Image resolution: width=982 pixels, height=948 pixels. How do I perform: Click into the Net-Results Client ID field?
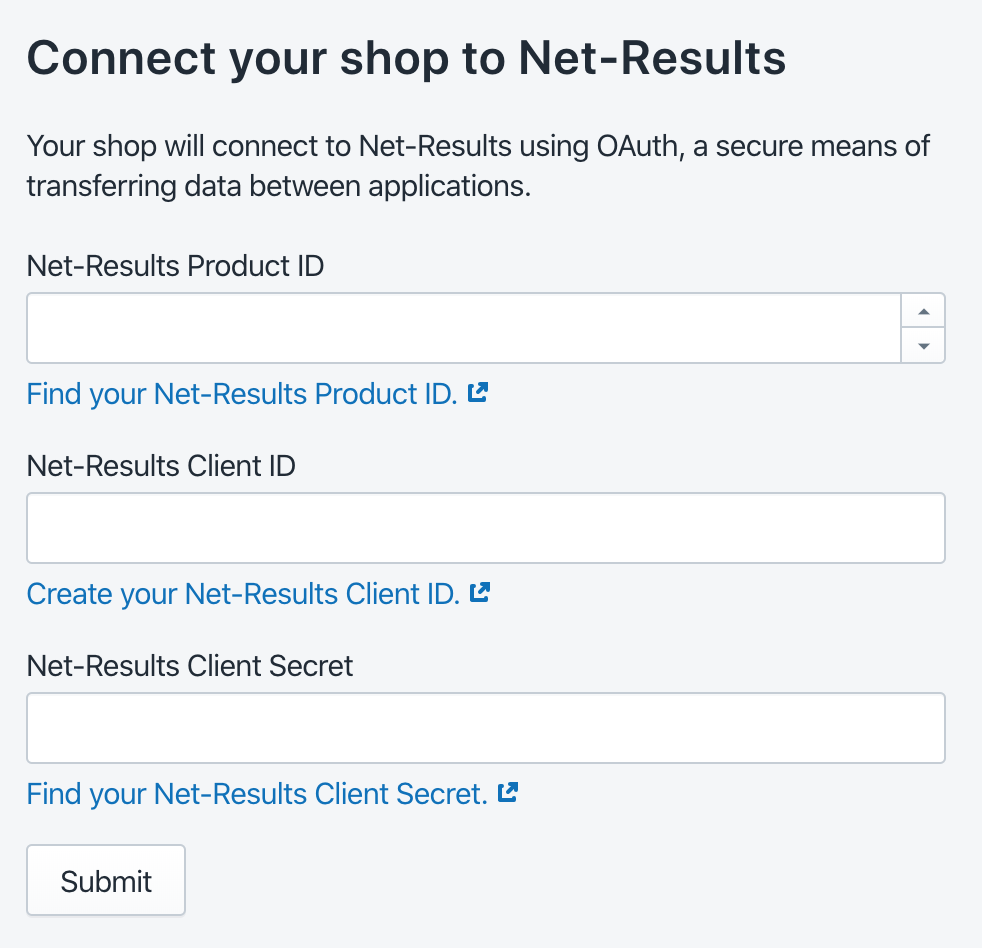point(486,528)
